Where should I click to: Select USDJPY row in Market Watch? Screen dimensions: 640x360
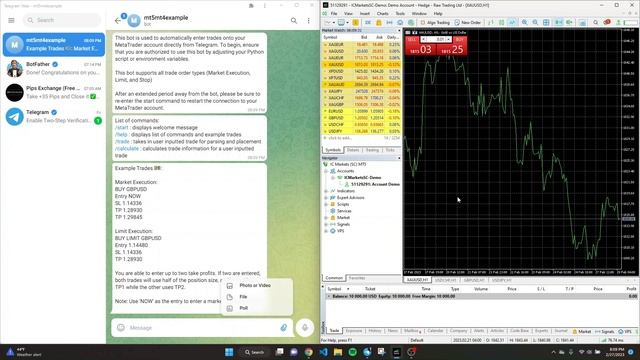click(361, 131)
